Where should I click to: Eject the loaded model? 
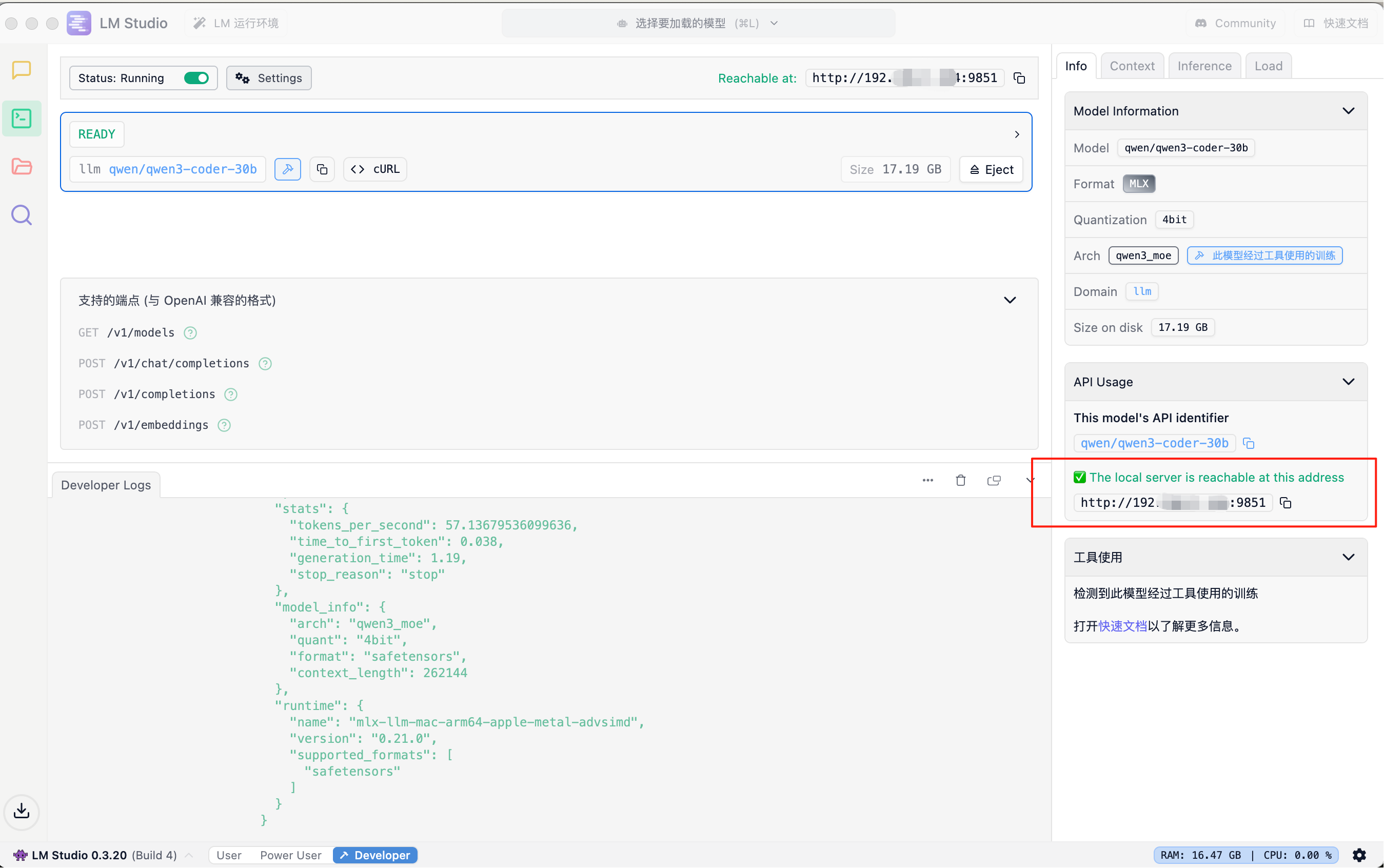click(x=992, y=169)
